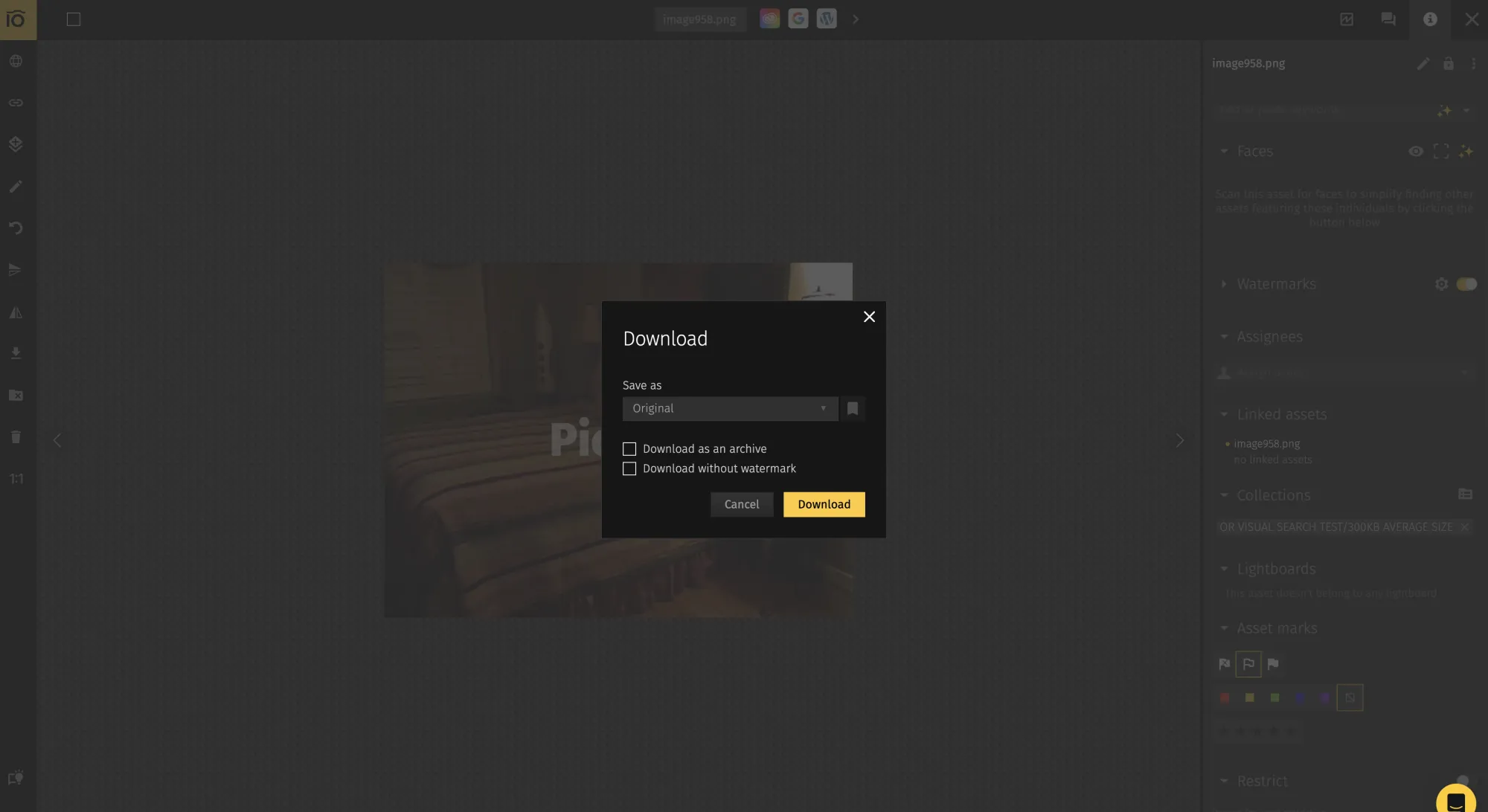The height and width of the screenshot is (812, 1488).
Task: Click the layers revision icon in left sidebar
Action: point(16,144)
